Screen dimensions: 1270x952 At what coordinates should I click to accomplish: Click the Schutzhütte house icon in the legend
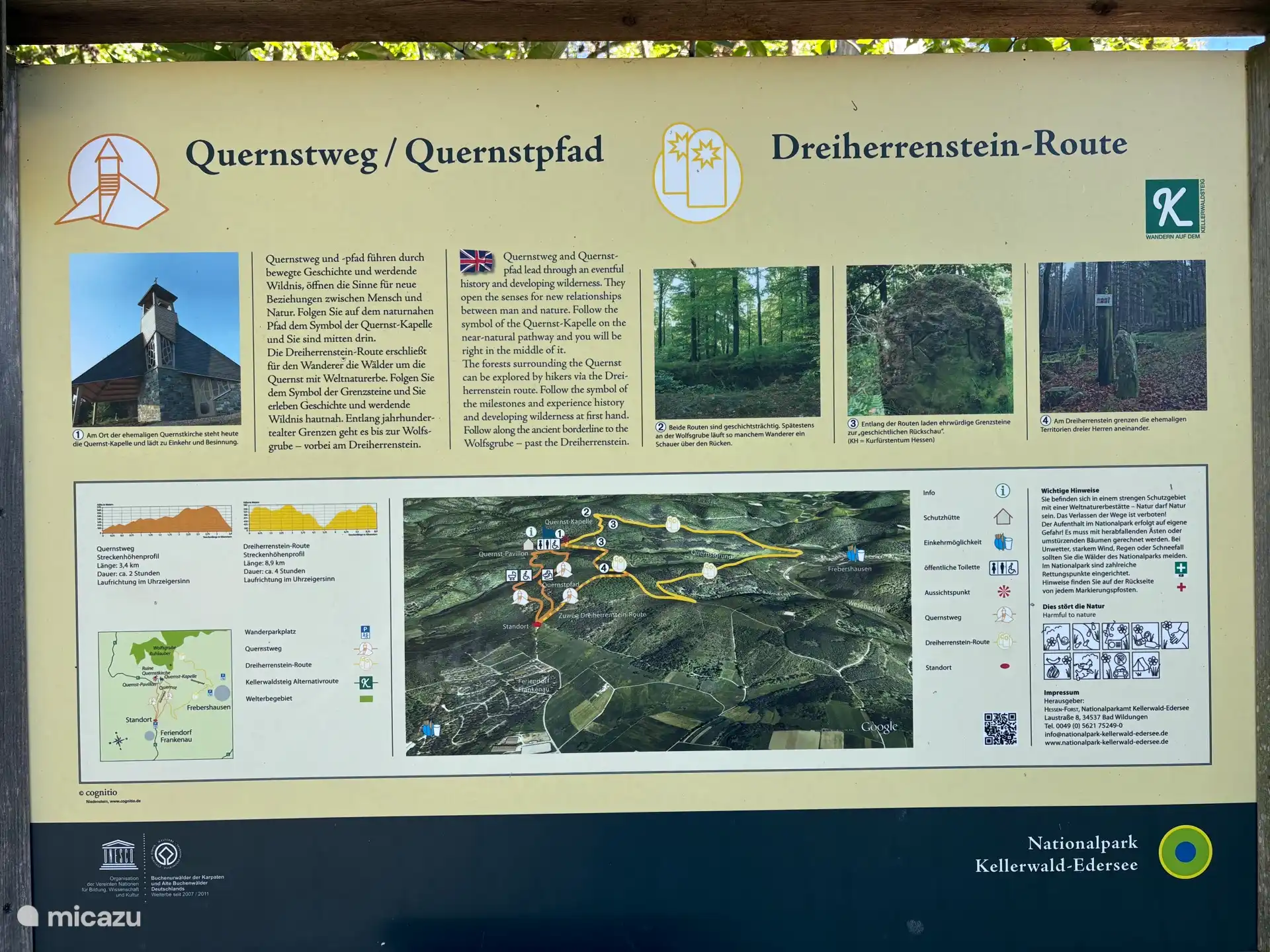(x=1003, y=516)
